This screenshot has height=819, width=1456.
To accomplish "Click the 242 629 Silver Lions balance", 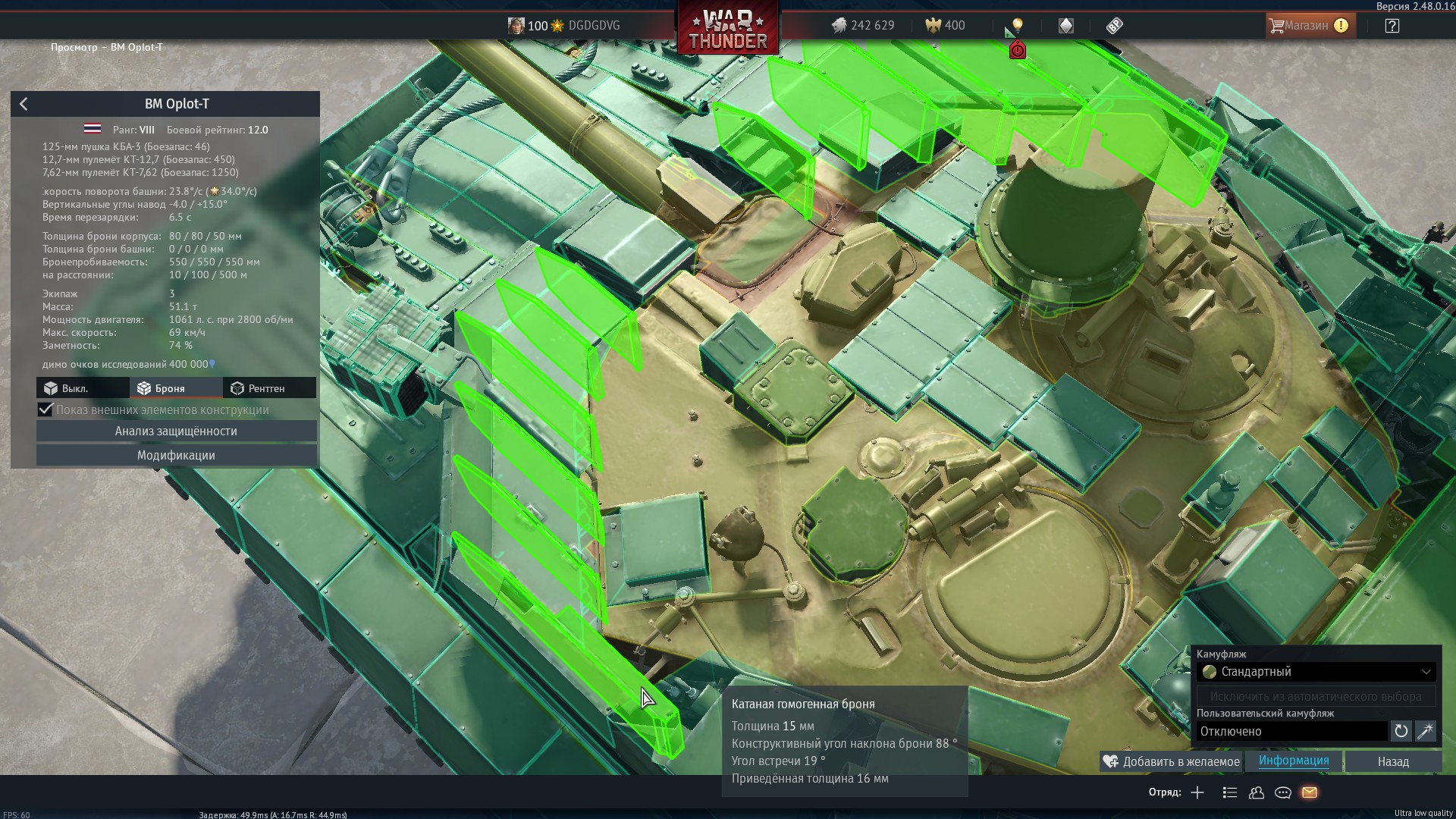I will tap(872, 25).
